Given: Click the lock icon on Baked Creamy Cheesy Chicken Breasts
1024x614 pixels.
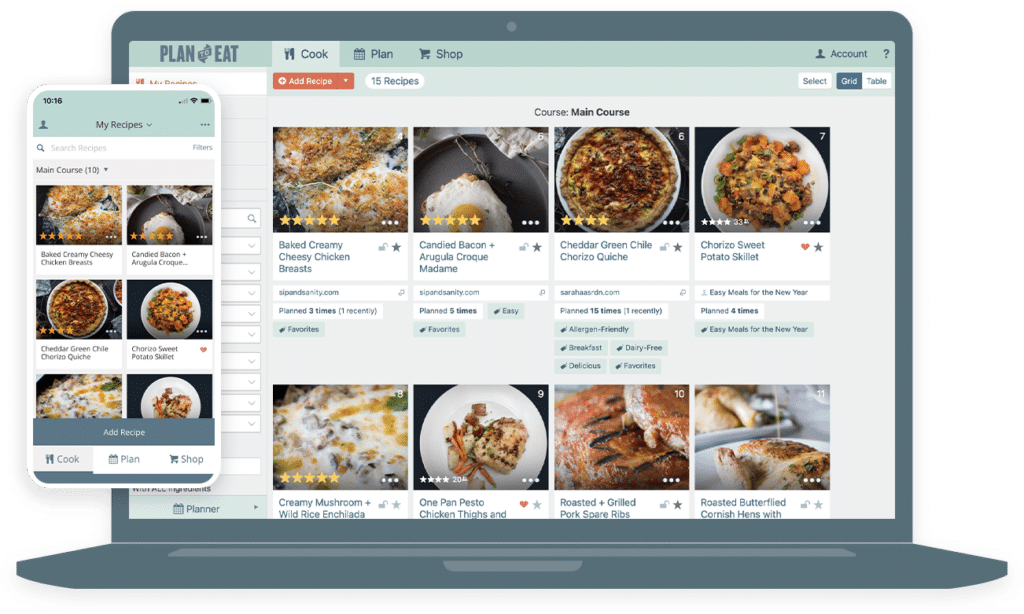Looking at the screenshot, I should click(x=383, y=247).
